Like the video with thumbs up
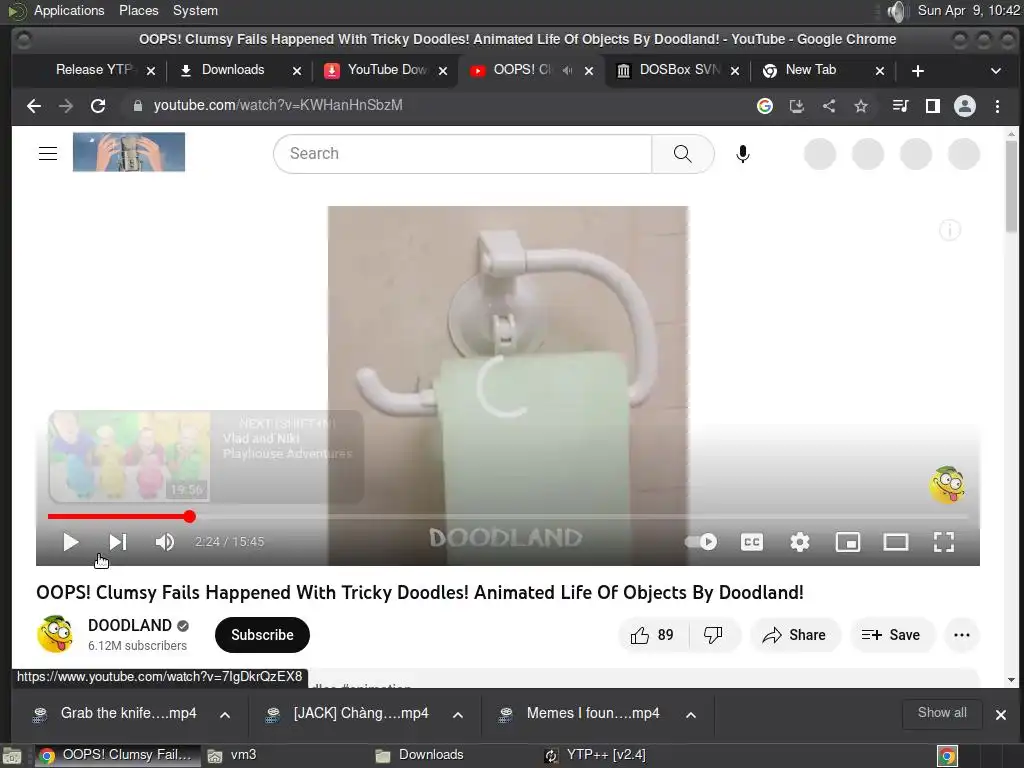Viewport: 1024px width, 768px height. pos(652,635)
